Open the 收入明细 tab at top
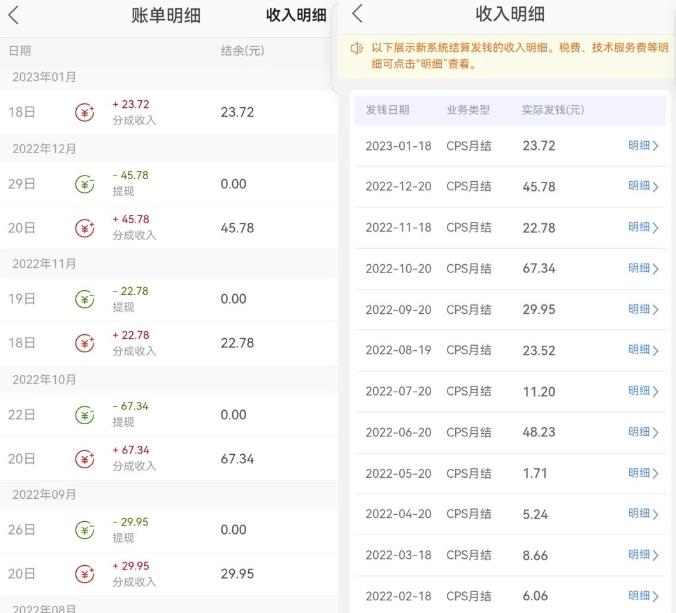This screenshot has height=613, width=676. [x=296, y=15]
